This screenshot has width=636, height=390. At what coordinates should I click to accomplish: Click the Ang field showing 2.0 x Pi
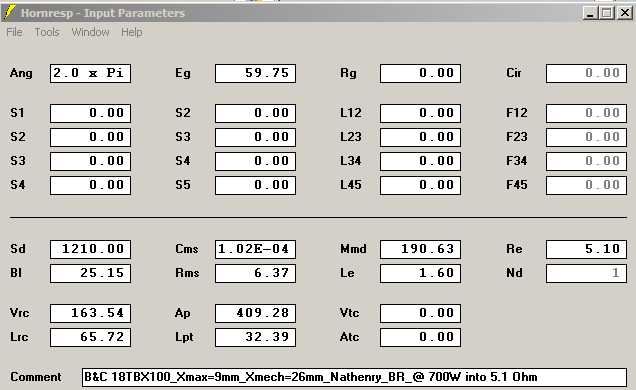click(x=90, y=73)
